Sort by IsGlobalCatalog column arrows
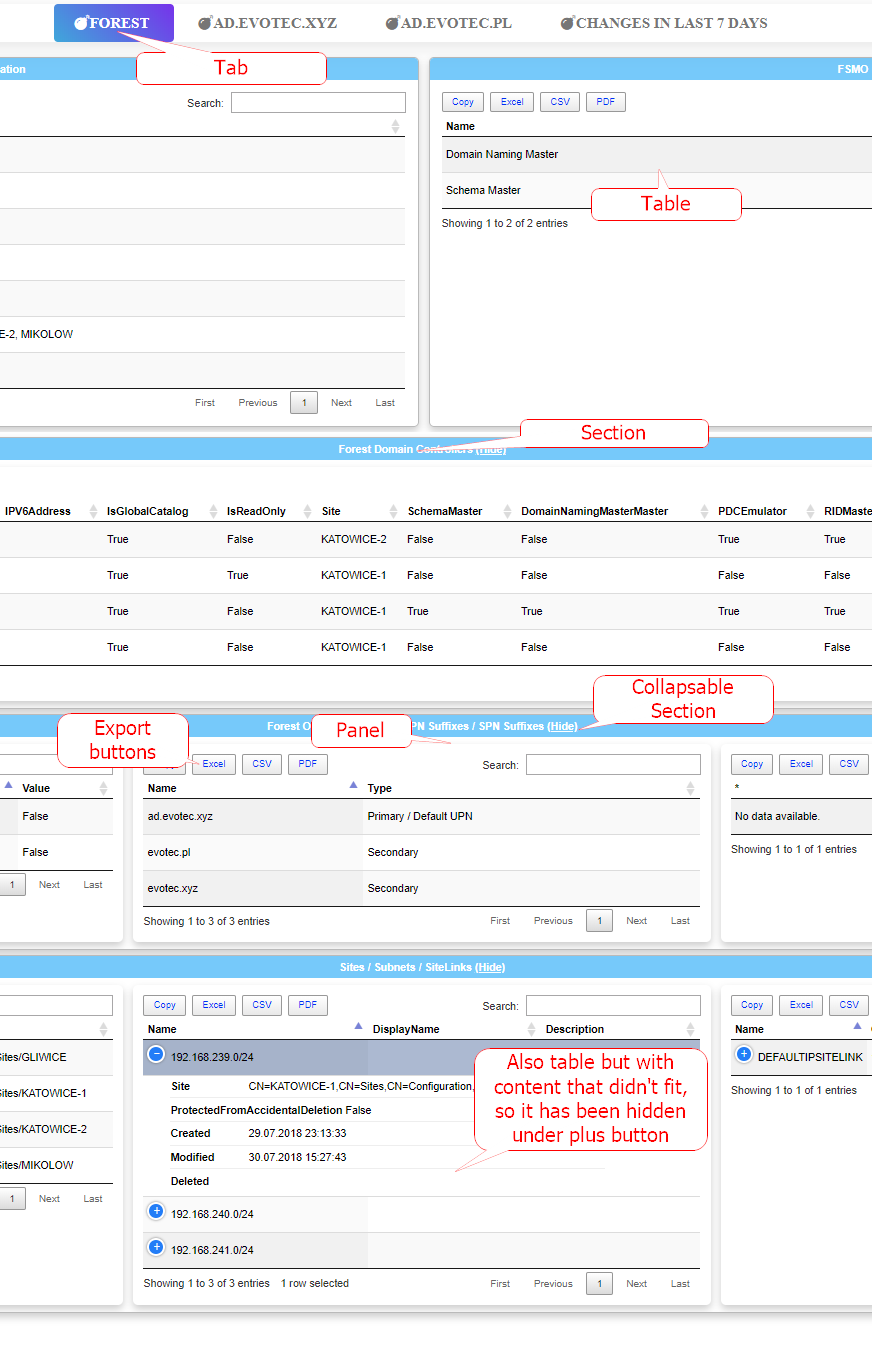 [213, 512]
